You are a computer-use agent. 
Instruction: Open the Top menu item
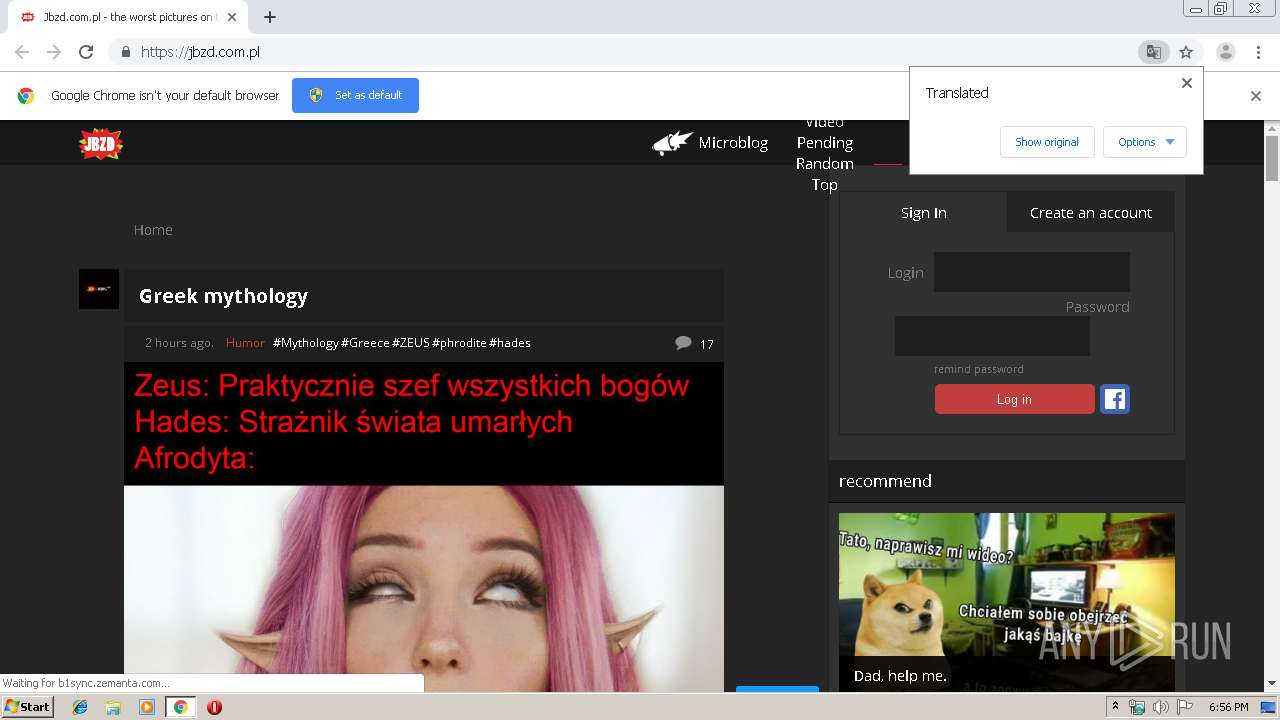pos(825,185)
